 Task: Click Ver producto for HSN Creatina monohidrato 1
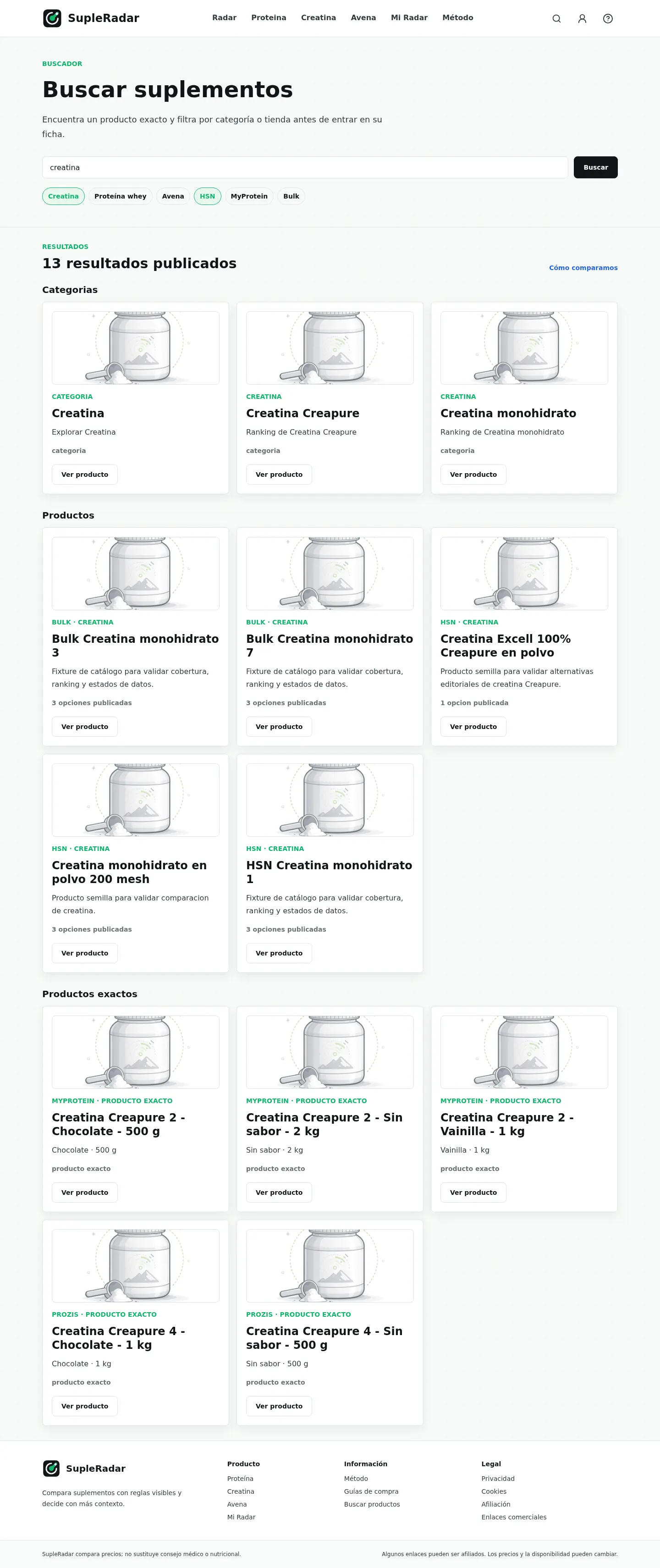point(279,953)
